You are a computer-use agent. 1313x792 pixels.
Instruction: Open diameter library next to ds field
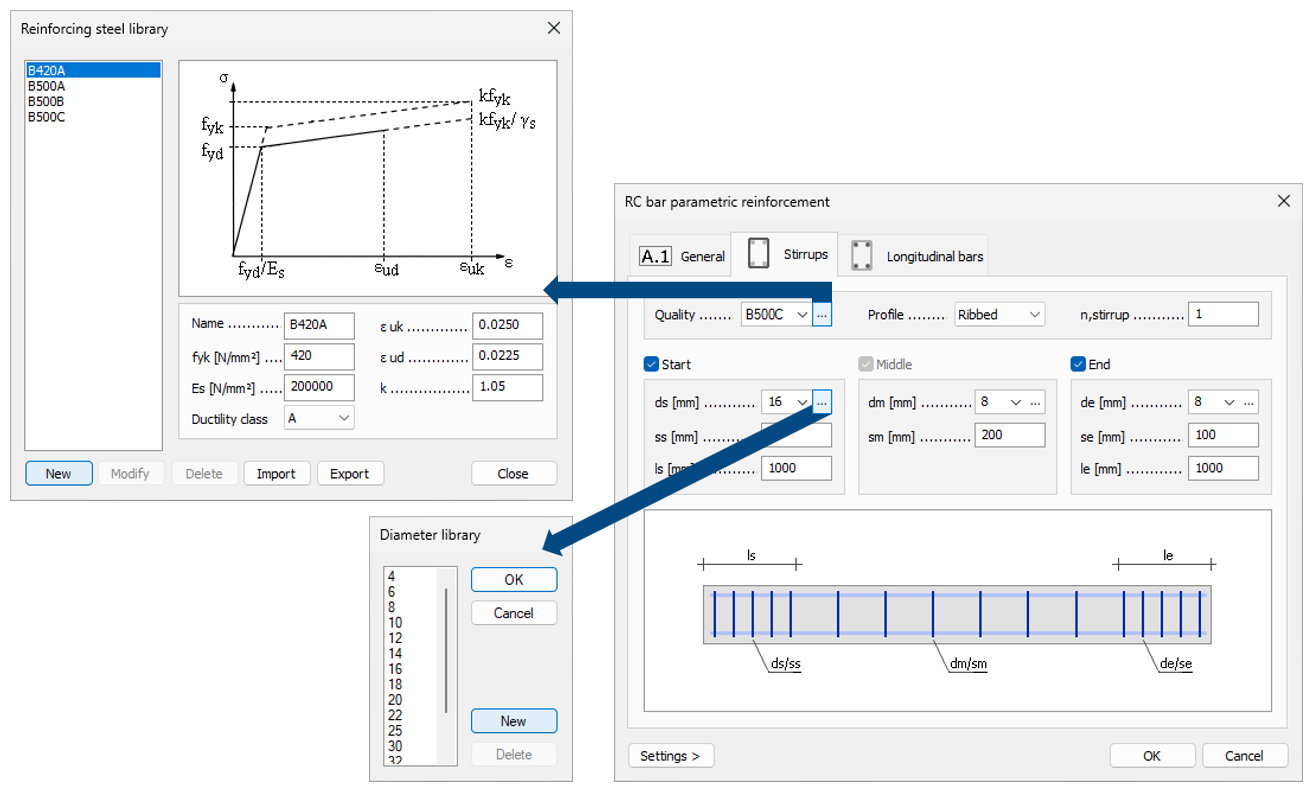pyautogui.click(x=822, y=402)
